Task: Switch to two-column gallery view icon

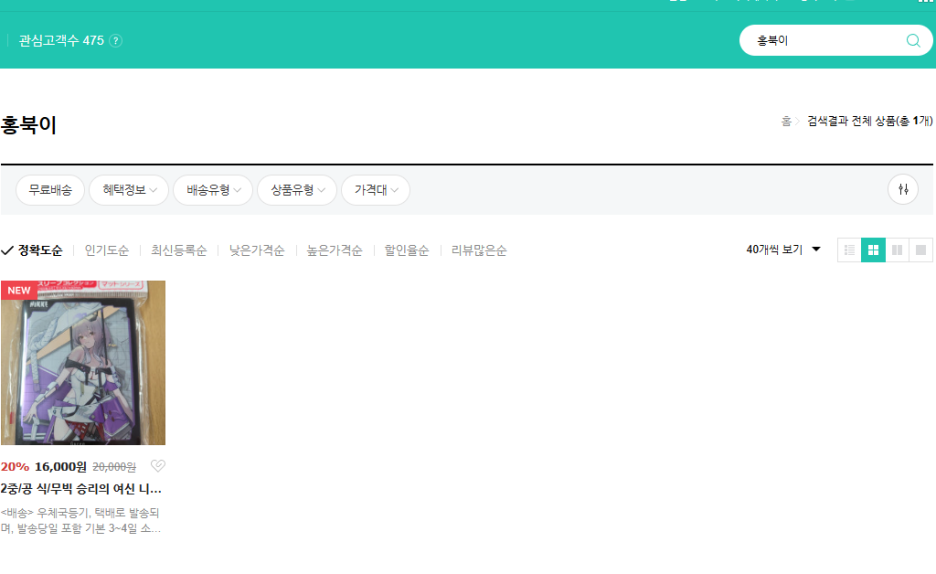Action: pos(897,250)
